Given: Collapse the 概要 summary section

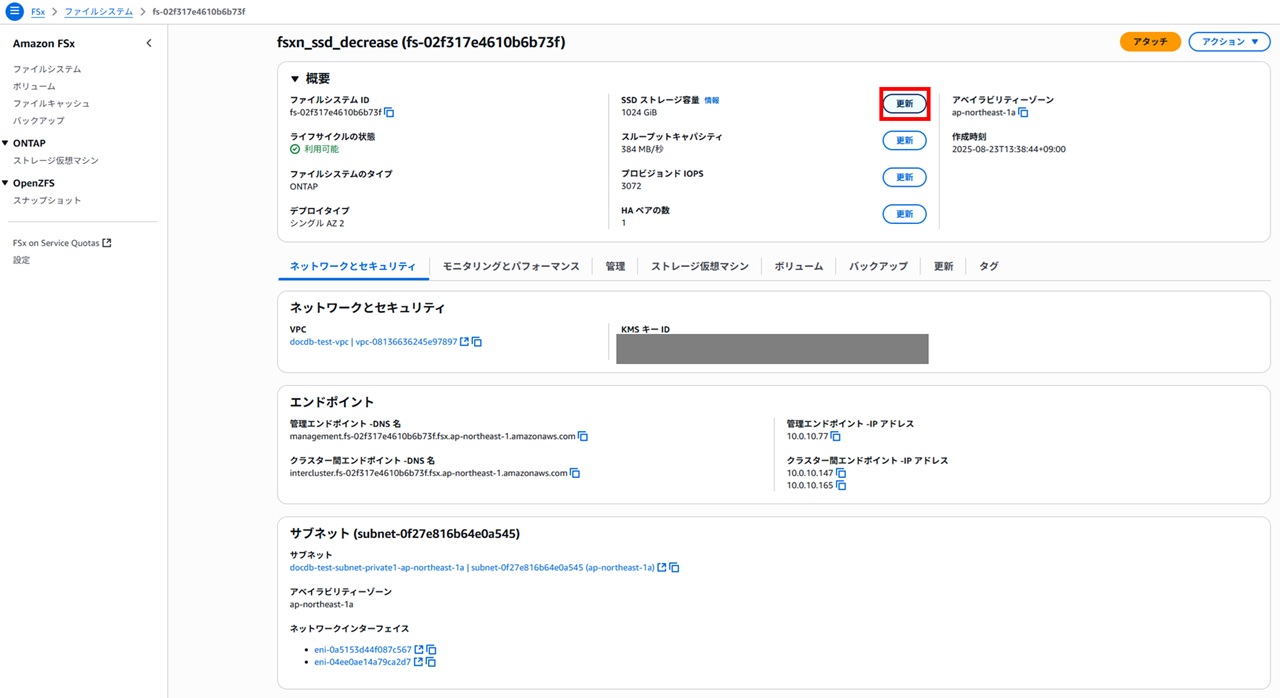Looking at the screenshot, I should (x=295, y=79).
